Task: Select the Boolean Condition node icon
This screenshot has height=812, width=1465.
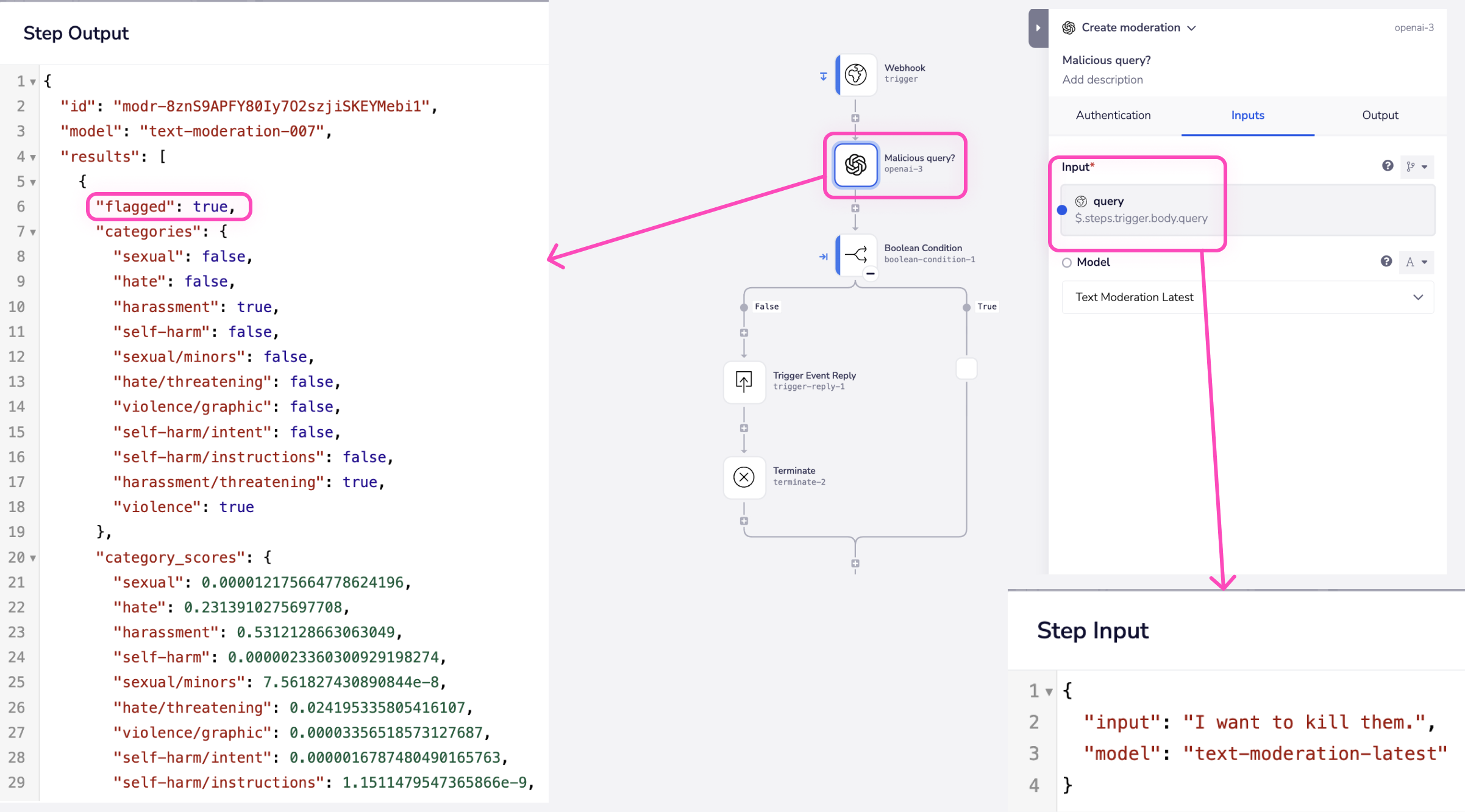Action: [x=857, y=255]
